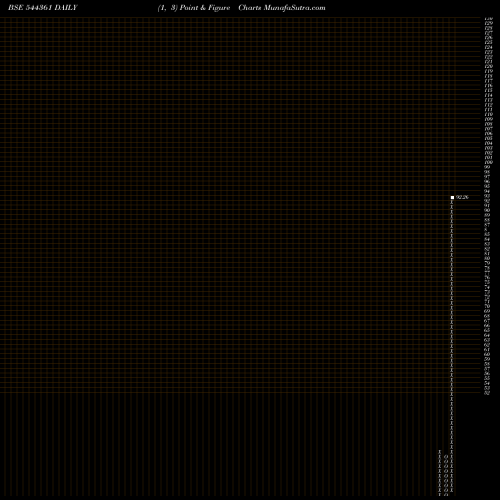Click the 92.26 current price label
This screenshot has height=500, width=500.
click(462, 197)
